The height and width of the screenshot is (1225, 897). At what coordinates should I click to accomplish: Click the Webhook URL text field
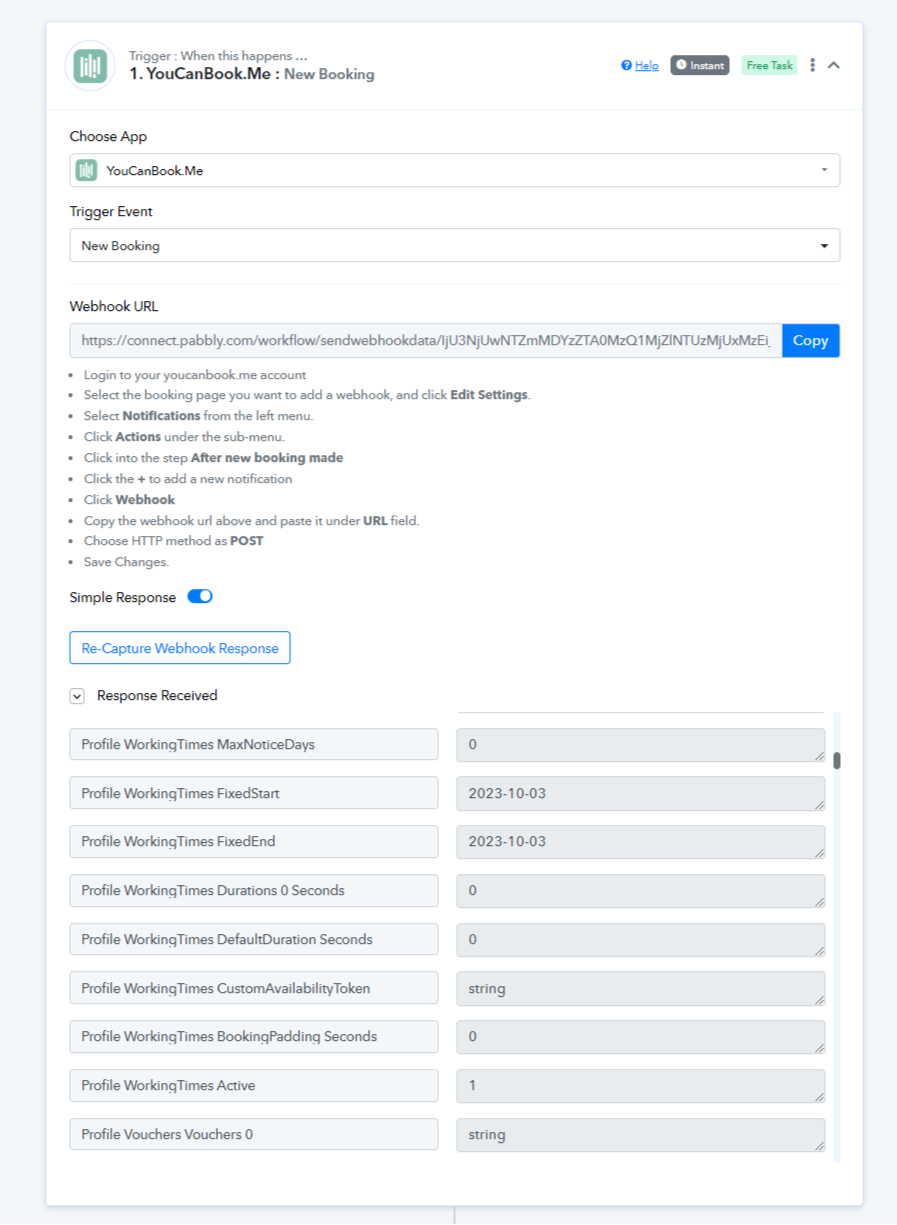point(425,340)
